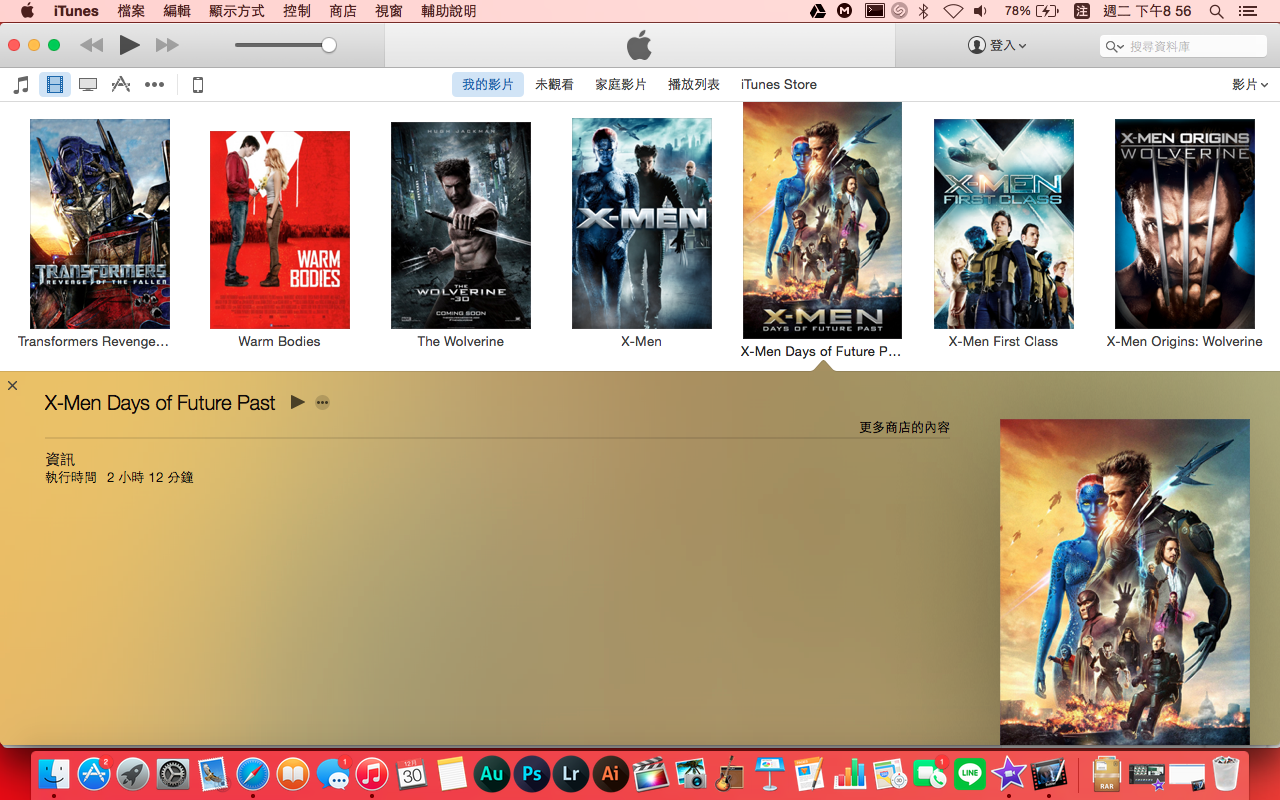Open Spotlight search in menu bar
The height and width of the screenshot is (800, 1280).
1216,11
